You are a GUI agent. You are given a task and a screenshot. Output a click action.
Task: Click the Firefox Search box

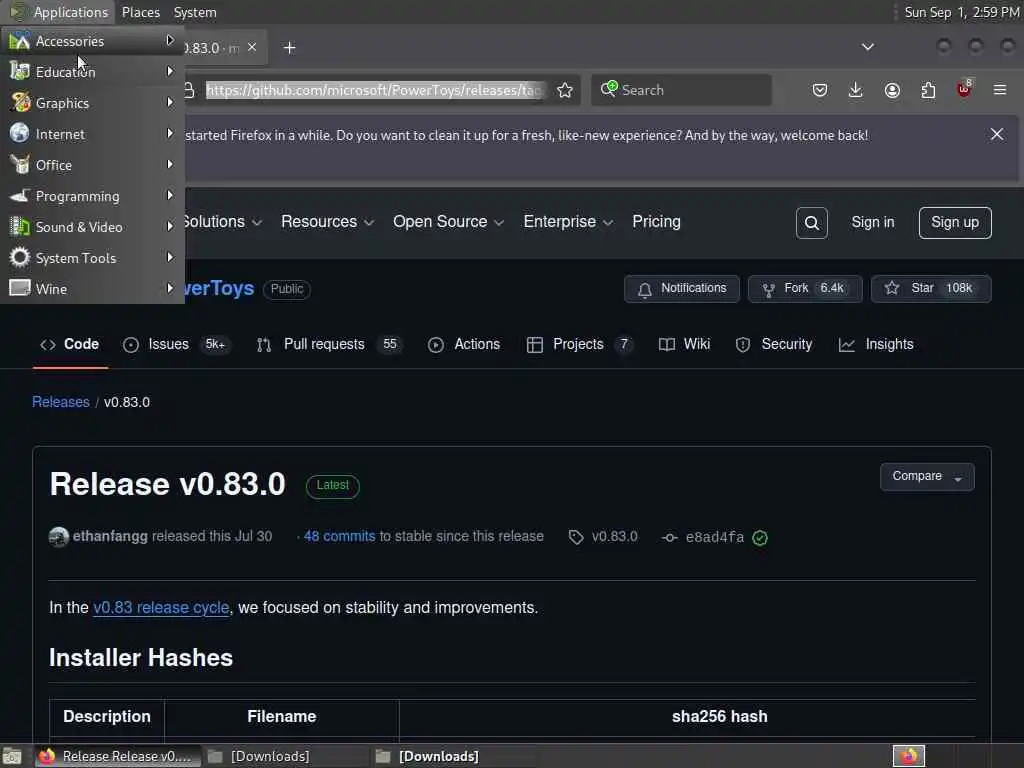click(681, 90)
